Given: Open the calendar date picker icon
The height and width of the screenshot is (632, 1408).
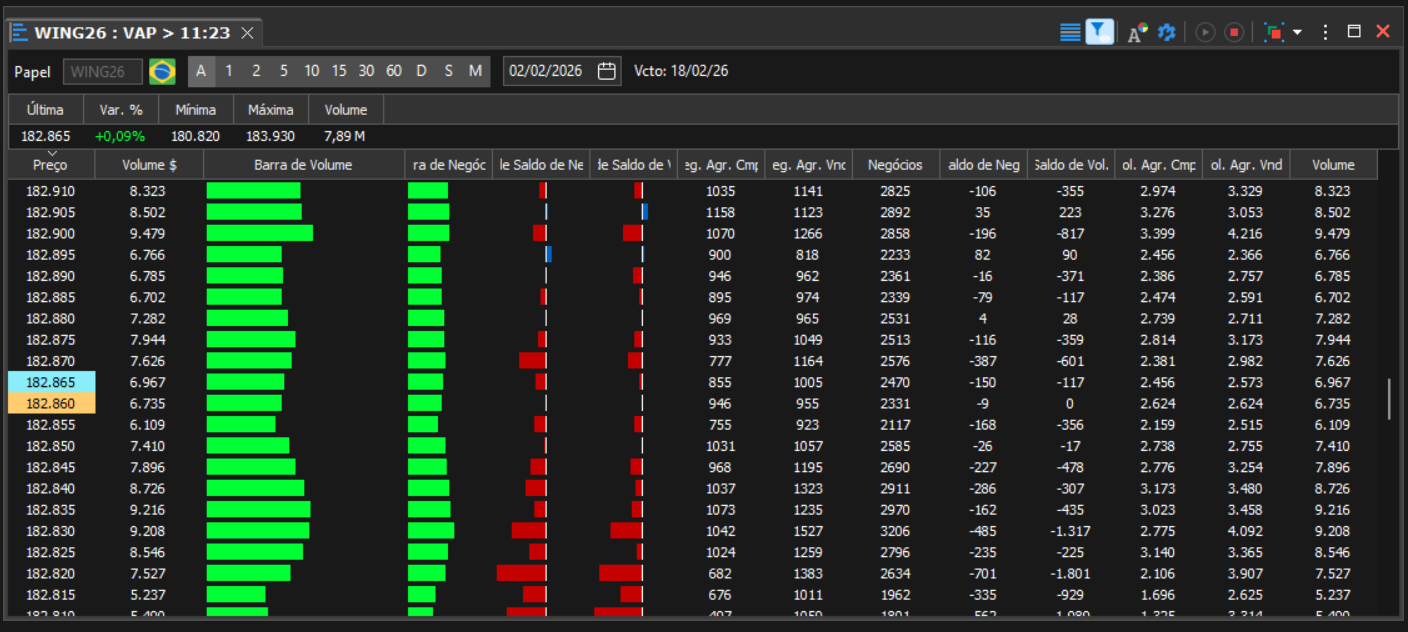Looking at the screenshot, I should pyautogui.click(x=607, y=71).
